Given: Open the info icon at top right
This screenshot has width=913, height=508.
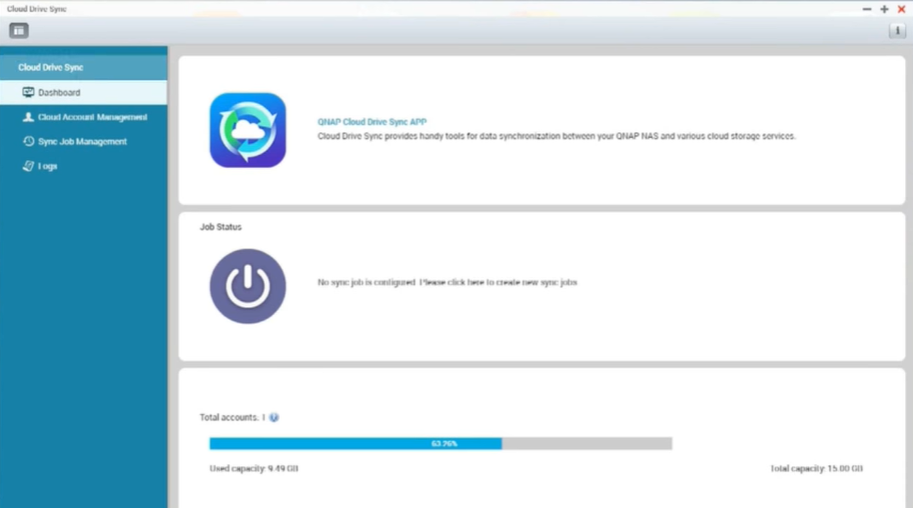Looking at the screenshot, I should coord(897,30).
